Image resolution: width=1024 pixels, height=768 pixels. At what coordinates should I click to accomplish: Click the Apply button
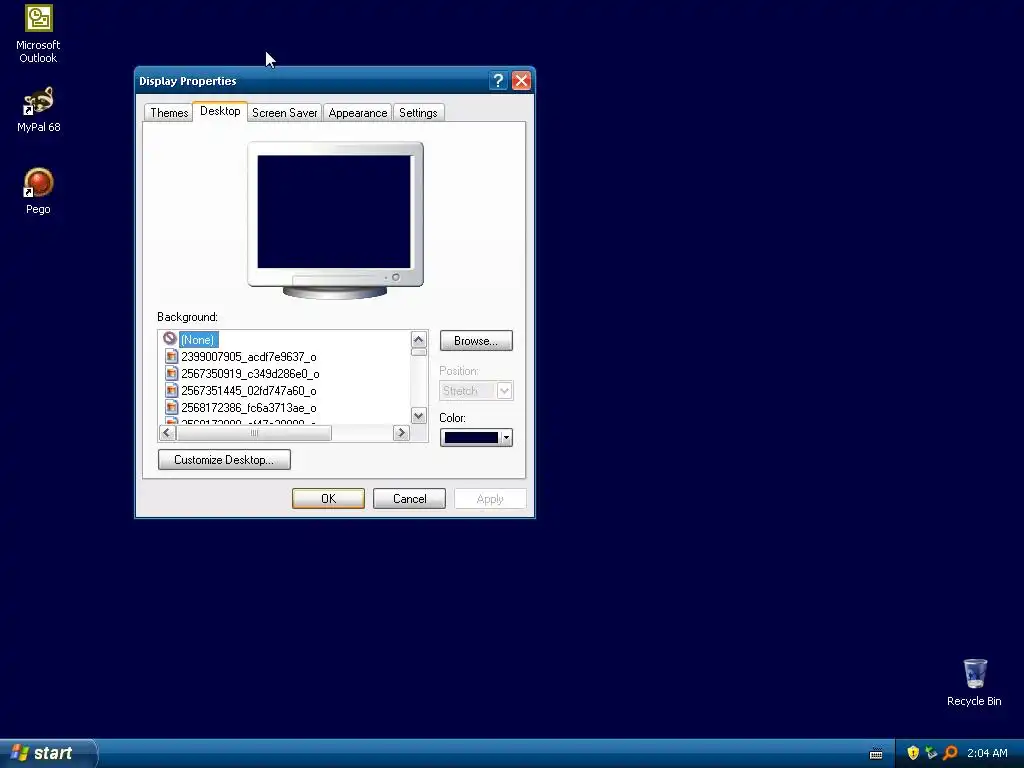[490, 499]
